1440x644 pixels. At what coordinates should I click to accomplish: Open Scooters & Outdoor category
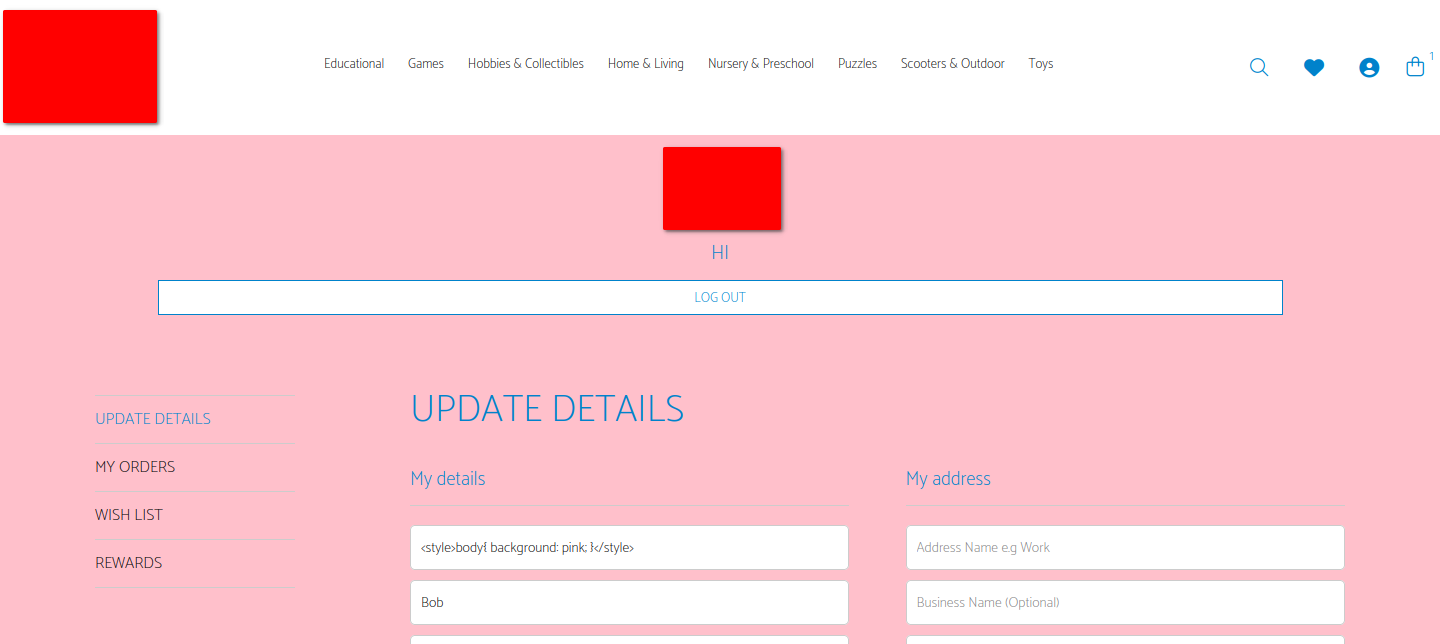[952, 64]
